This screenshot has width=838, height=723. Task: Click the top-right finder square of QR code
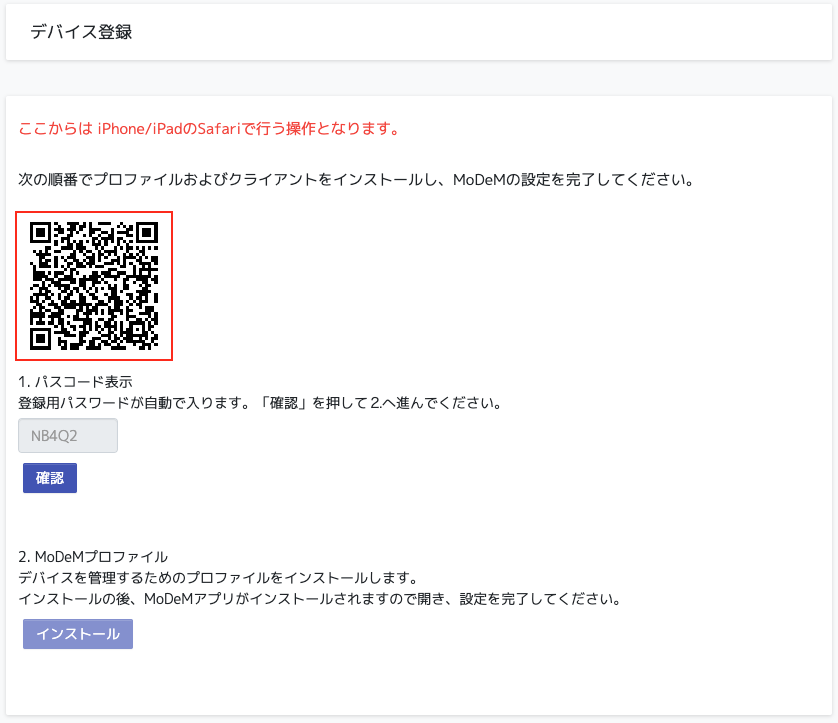(x=147, y=233)
